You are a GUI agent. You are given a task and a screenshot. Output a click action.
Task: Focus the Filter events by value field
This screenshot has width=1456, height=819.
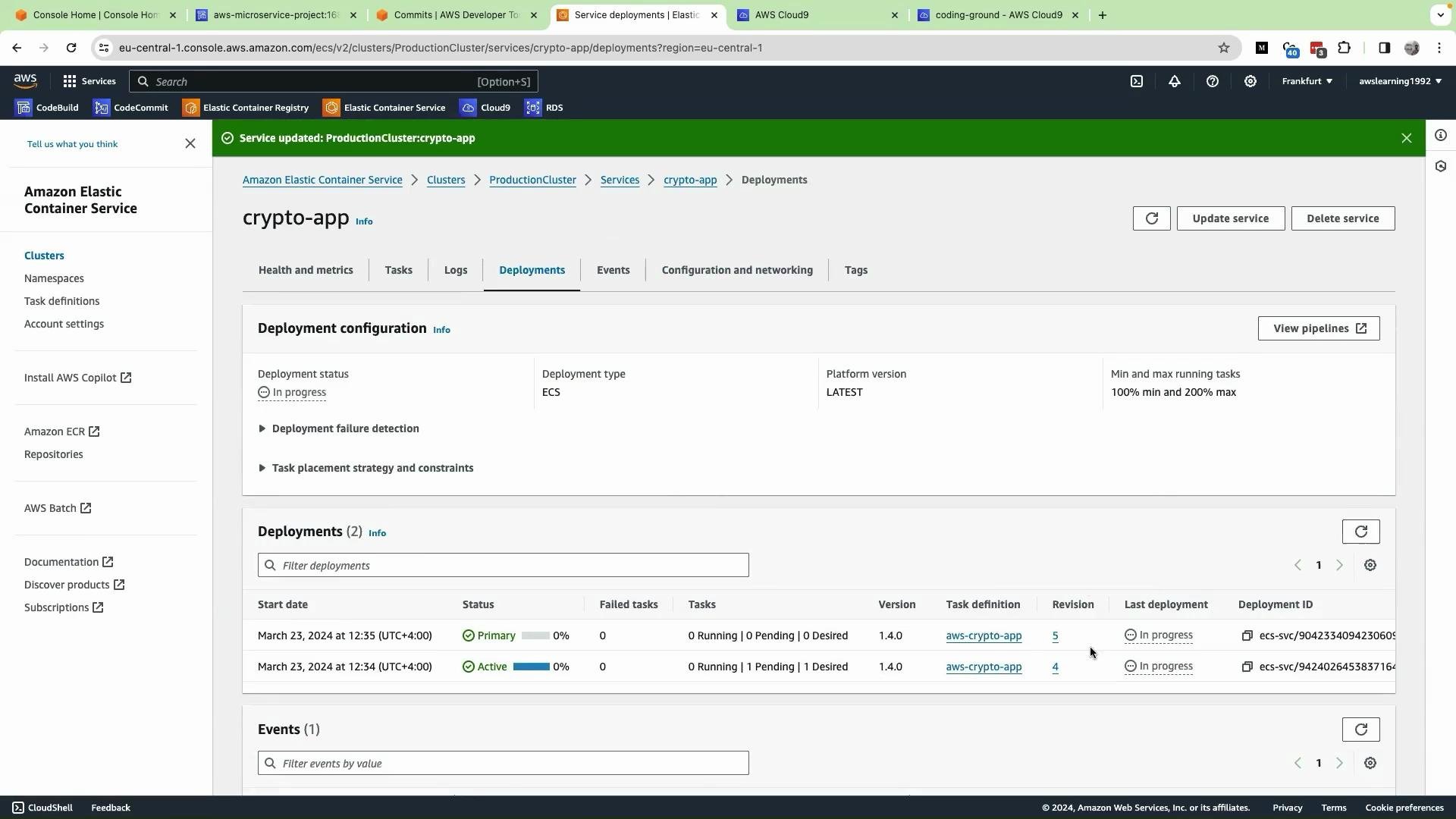[503, 763]
